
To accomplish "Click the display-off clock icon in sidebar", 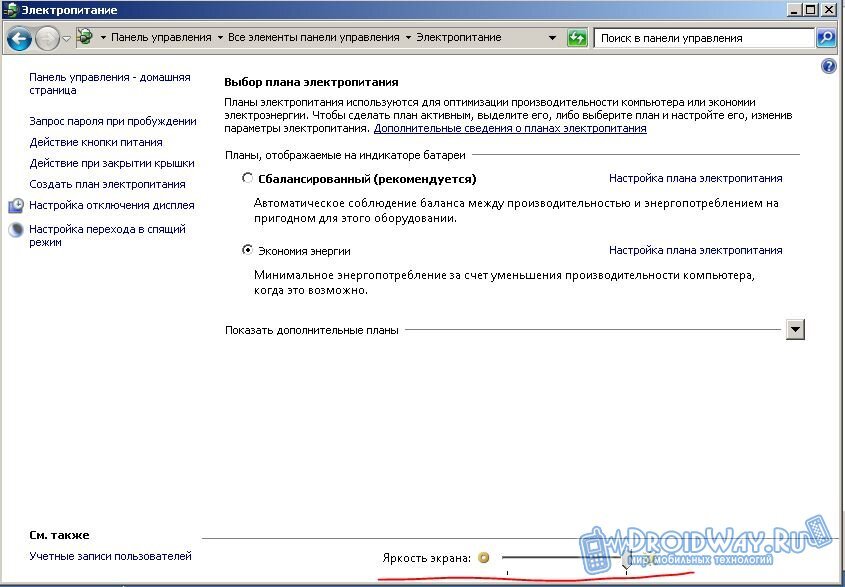I will tap(16, 205).
